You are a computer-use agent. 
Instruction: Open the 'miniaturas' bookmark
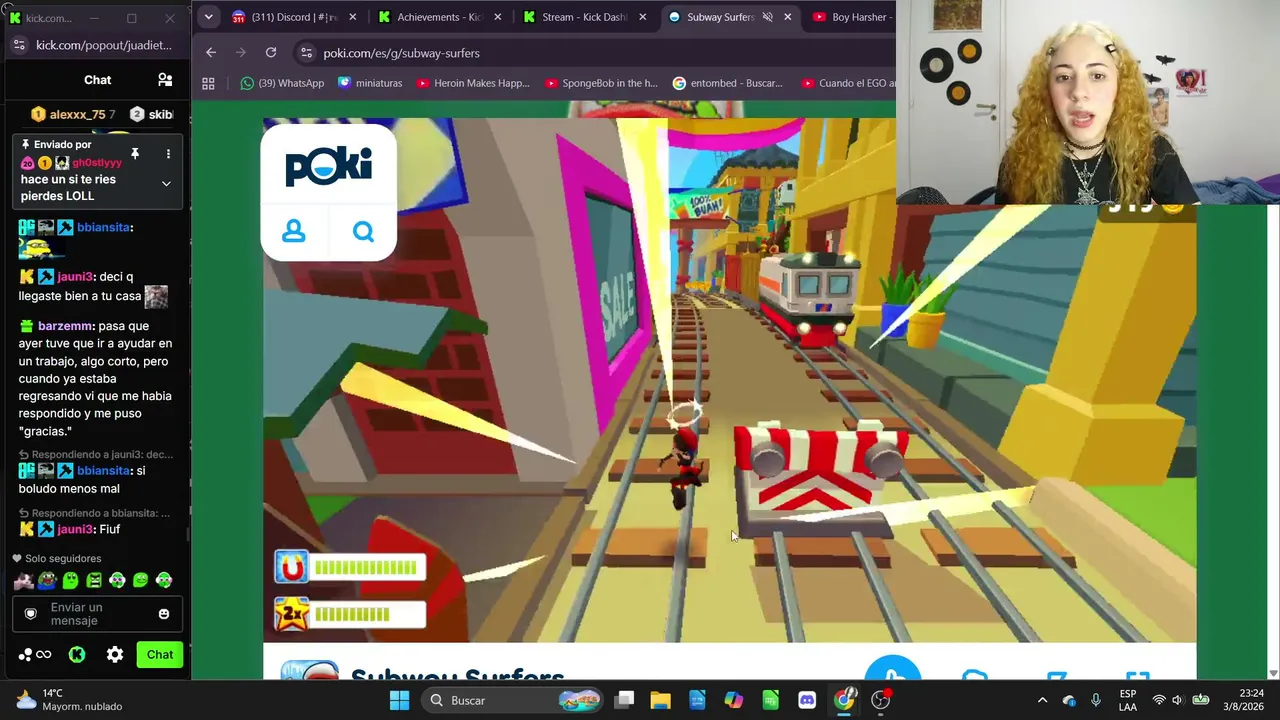[370, 83]
